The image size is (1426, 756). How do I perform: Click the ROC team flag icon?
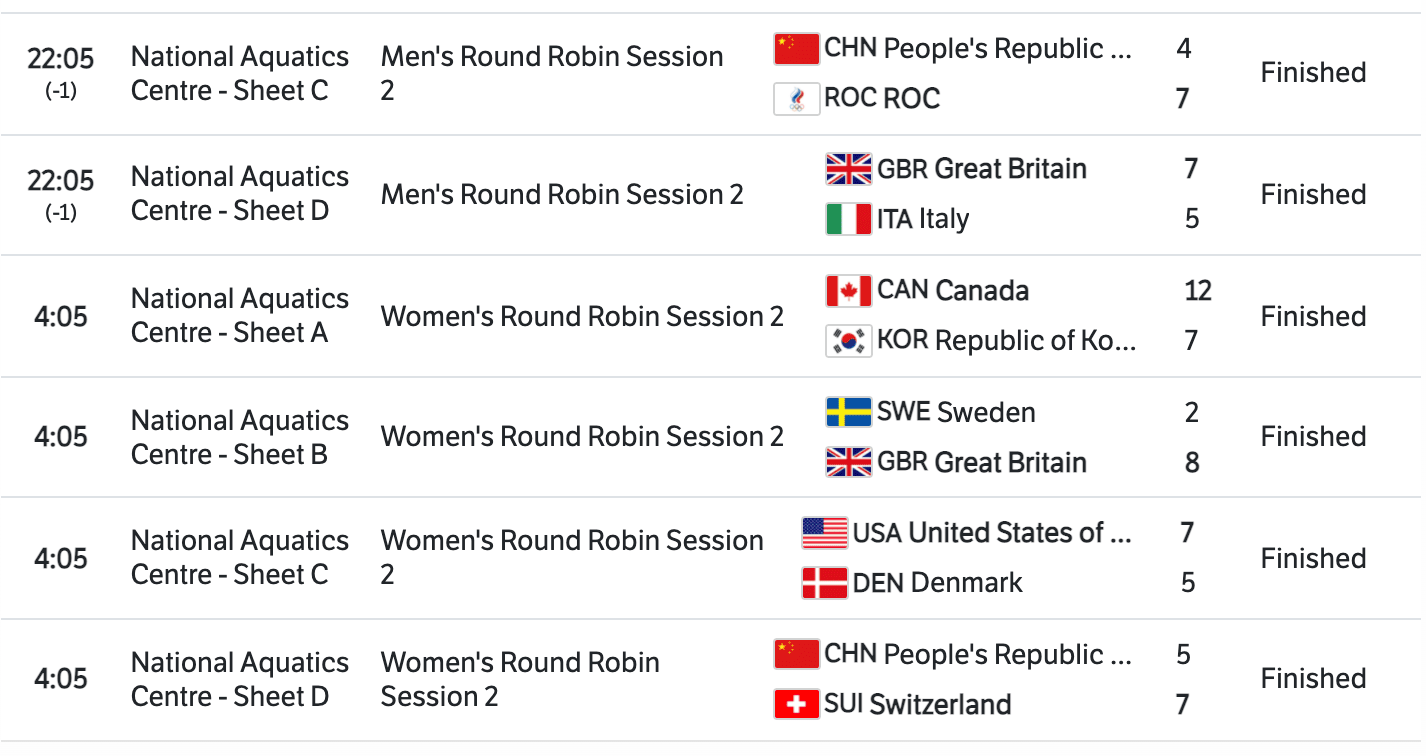click(796, 98)
